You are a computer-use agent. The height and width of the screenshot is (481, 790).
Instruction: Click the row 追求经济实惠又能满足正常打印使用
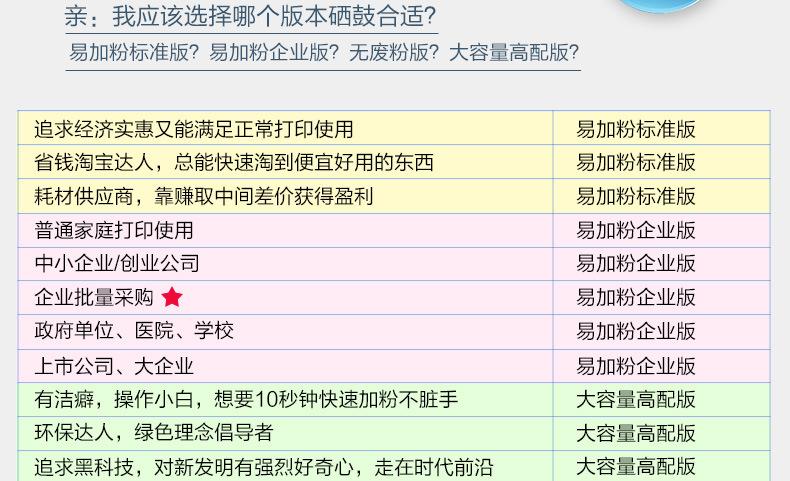point(194,129)
